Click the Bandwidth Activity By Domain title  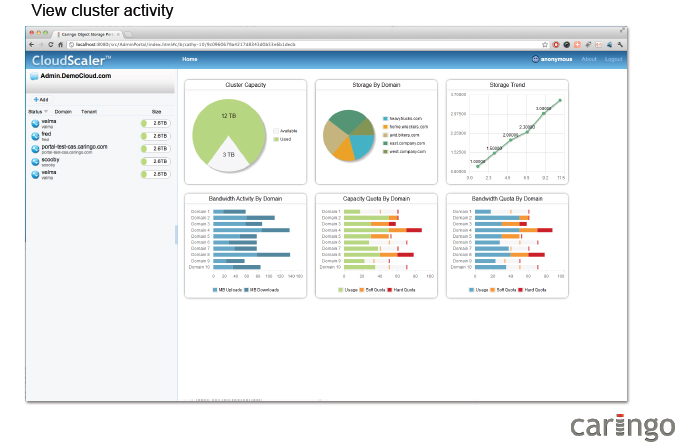click(x=245, y=199)
